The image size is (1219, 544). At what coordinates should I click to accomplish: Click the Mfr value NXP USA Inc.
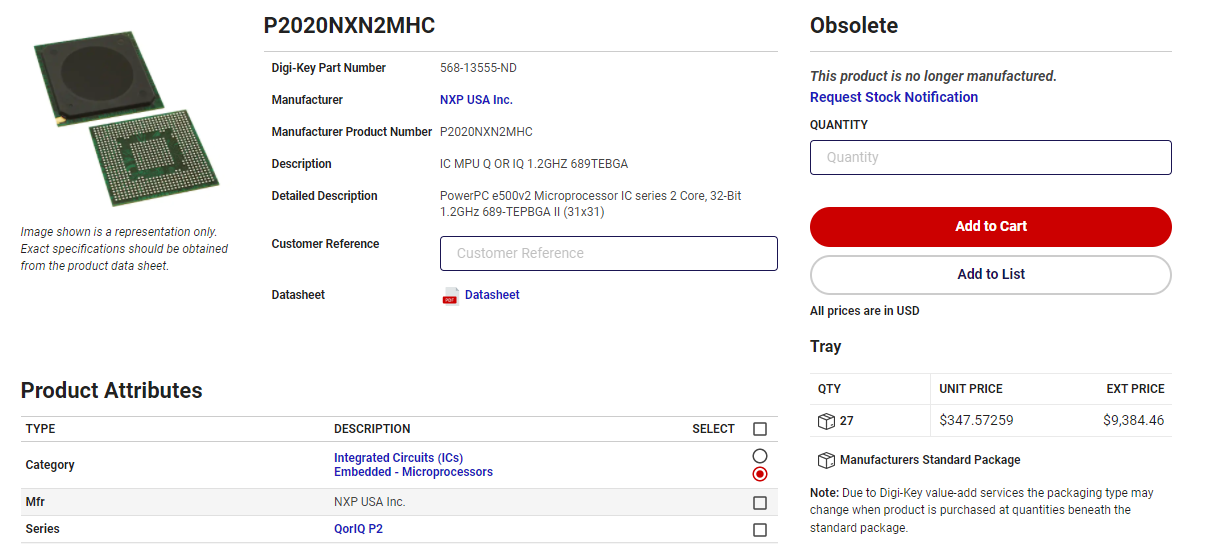click(x=370, y=502)
